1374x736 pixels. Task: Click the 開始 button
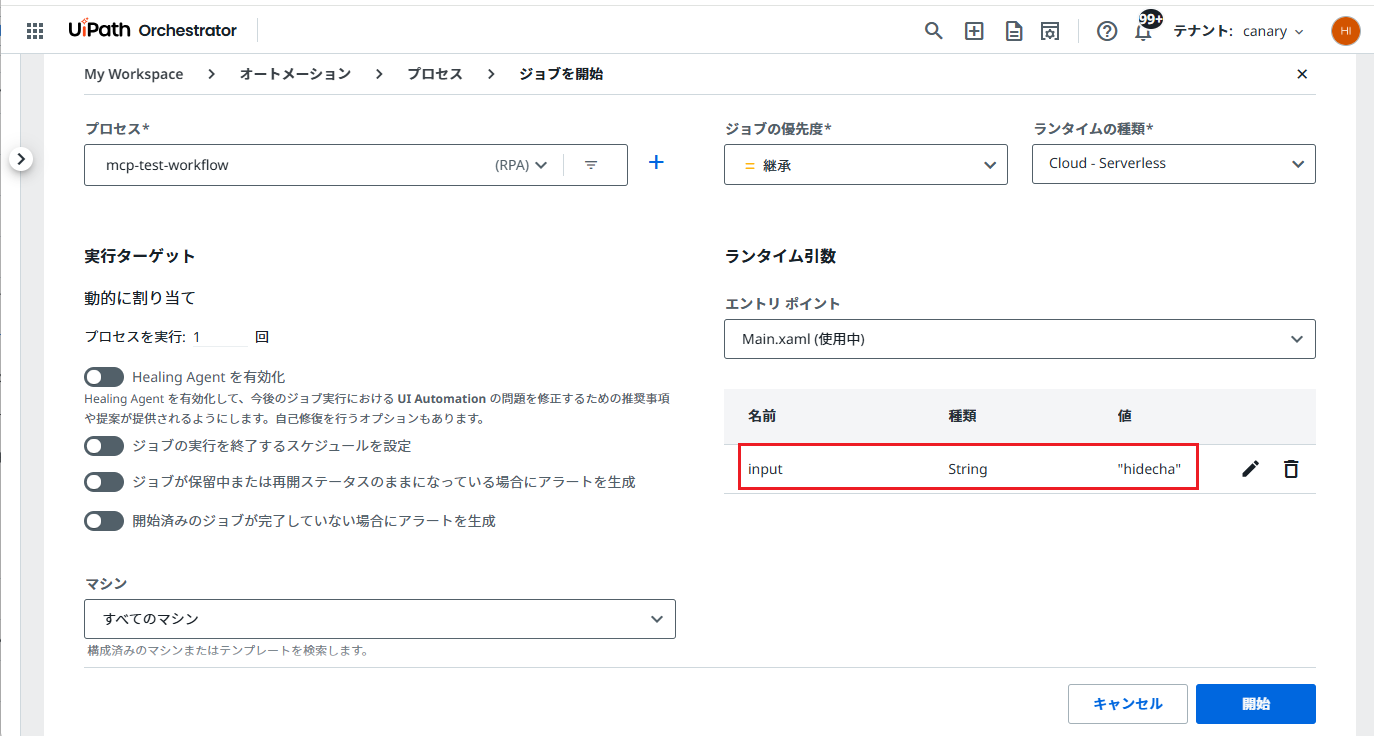click(x=1256, y=704)
